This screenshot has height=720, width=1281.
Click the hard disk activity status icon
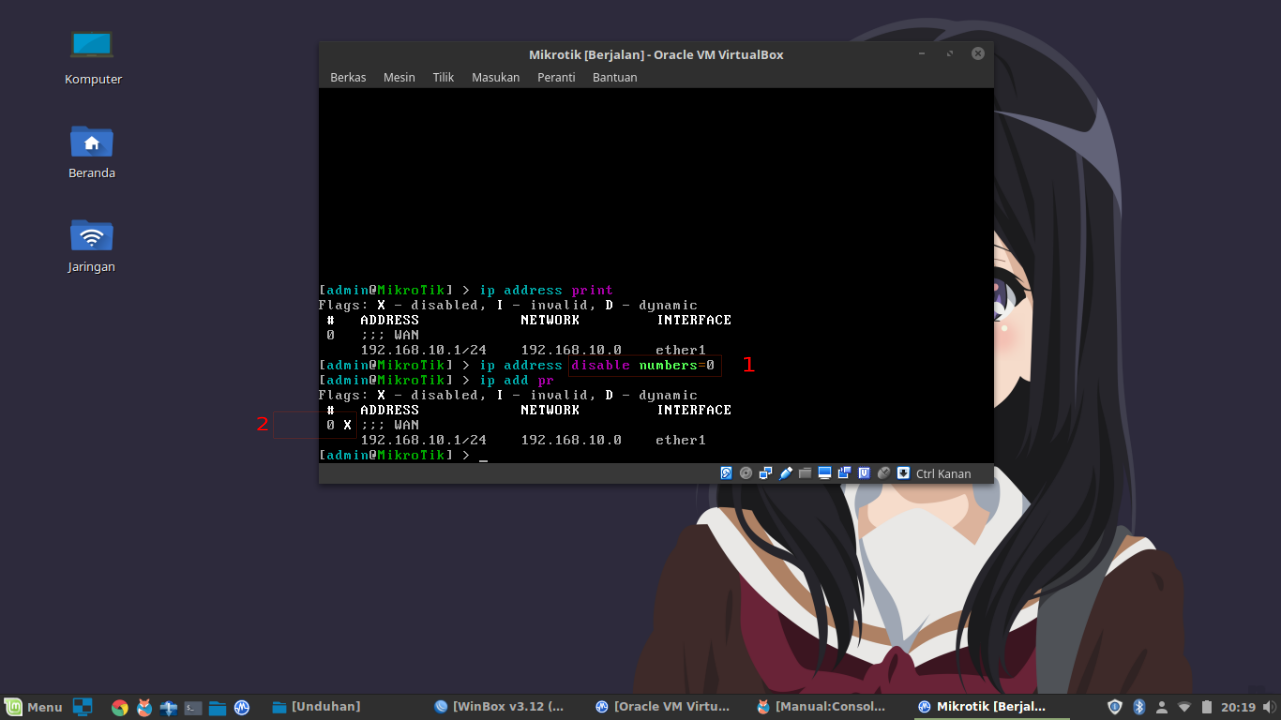coord(727,473)
